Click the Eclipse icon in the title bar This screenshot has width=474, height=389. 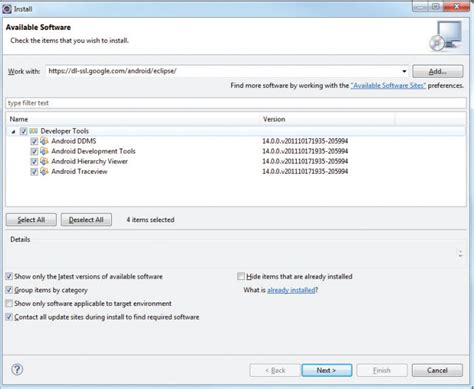coord(7,9)
